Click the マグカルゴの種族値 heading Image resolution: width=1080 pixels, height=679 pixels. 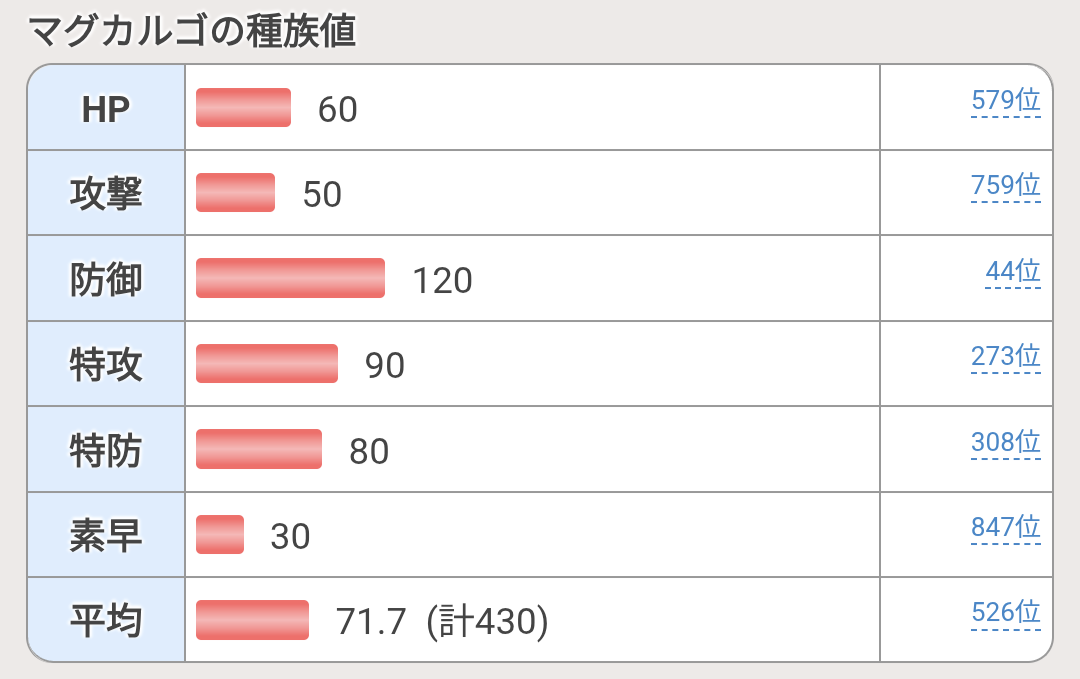pos(192,32)
